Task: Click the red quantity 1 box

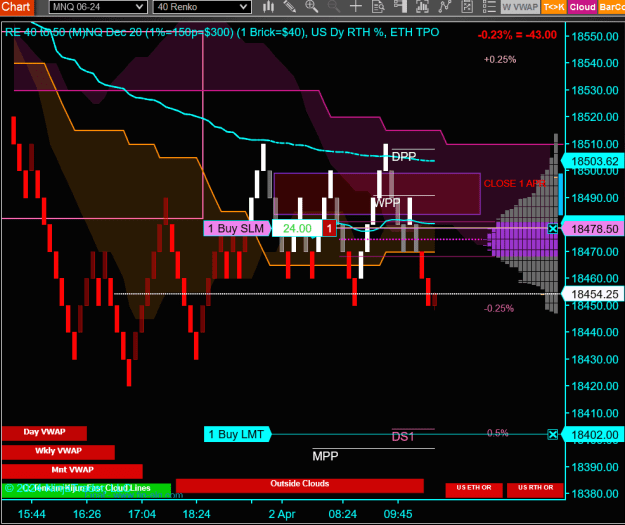Action: click(x=329, y=228)
